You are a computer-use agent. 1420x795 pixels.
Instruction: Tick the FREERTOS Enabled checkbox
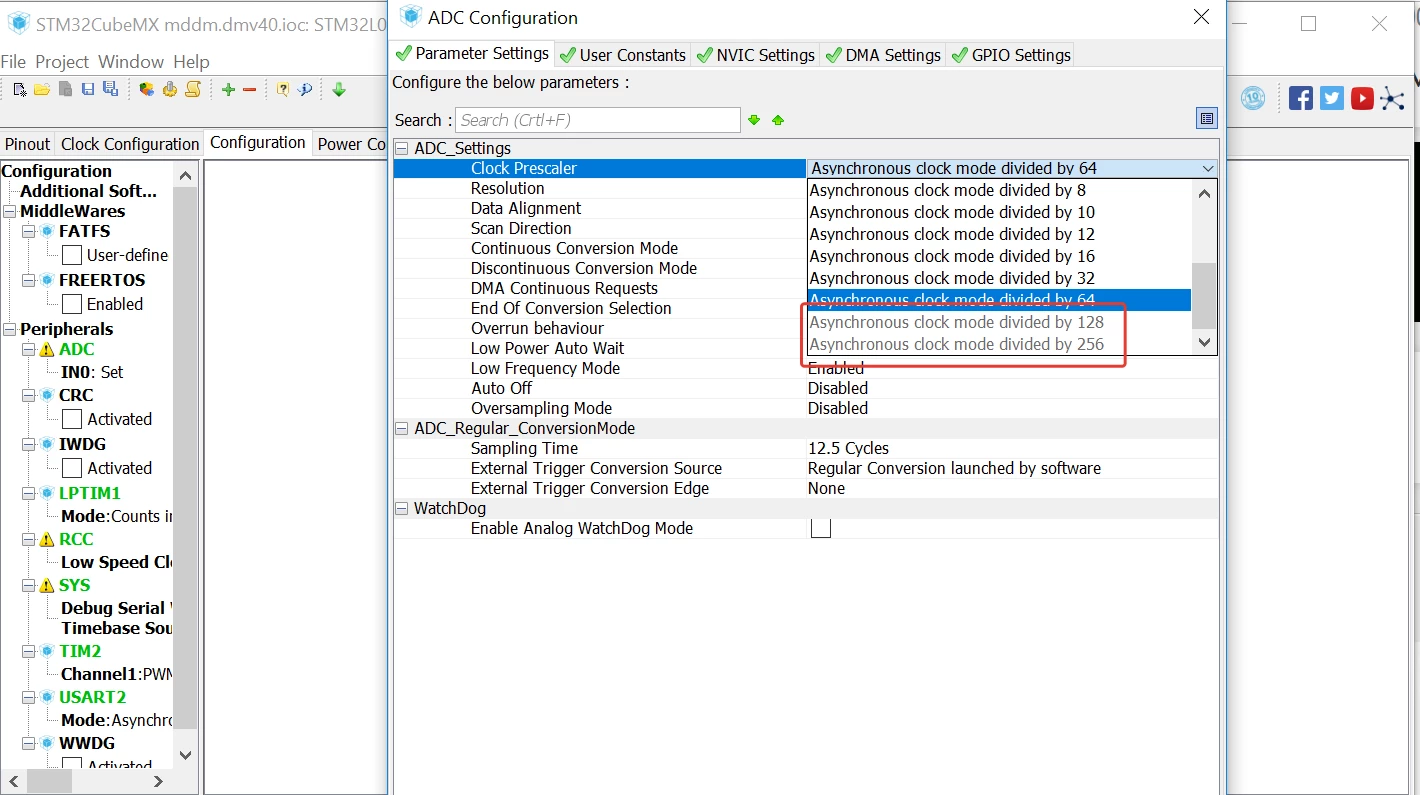tap(72, 304)
